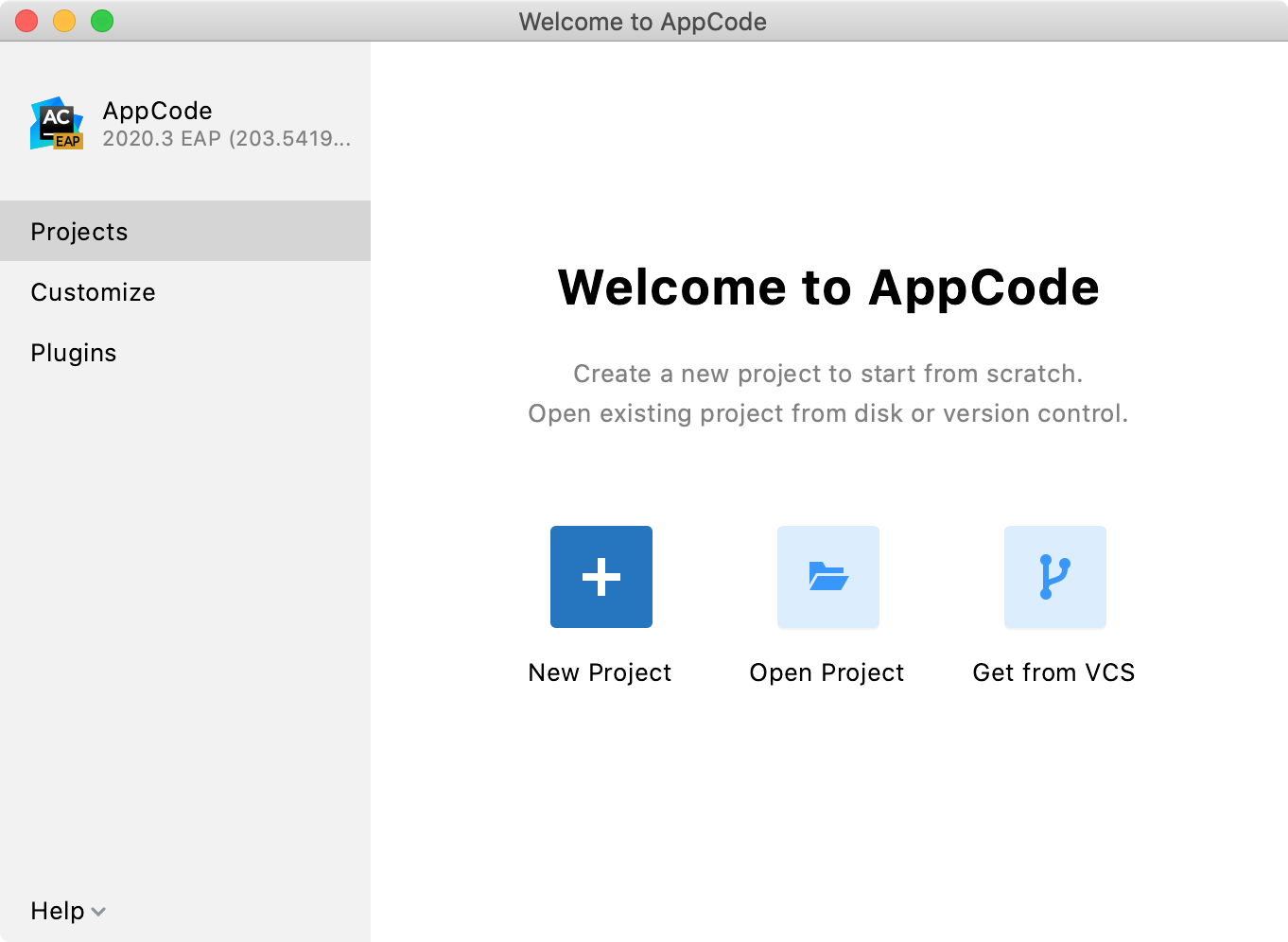This screenshot has height=942, width=1288.
Task: Click the AppCode EAP logo icon
Action: tap(57, 123)
